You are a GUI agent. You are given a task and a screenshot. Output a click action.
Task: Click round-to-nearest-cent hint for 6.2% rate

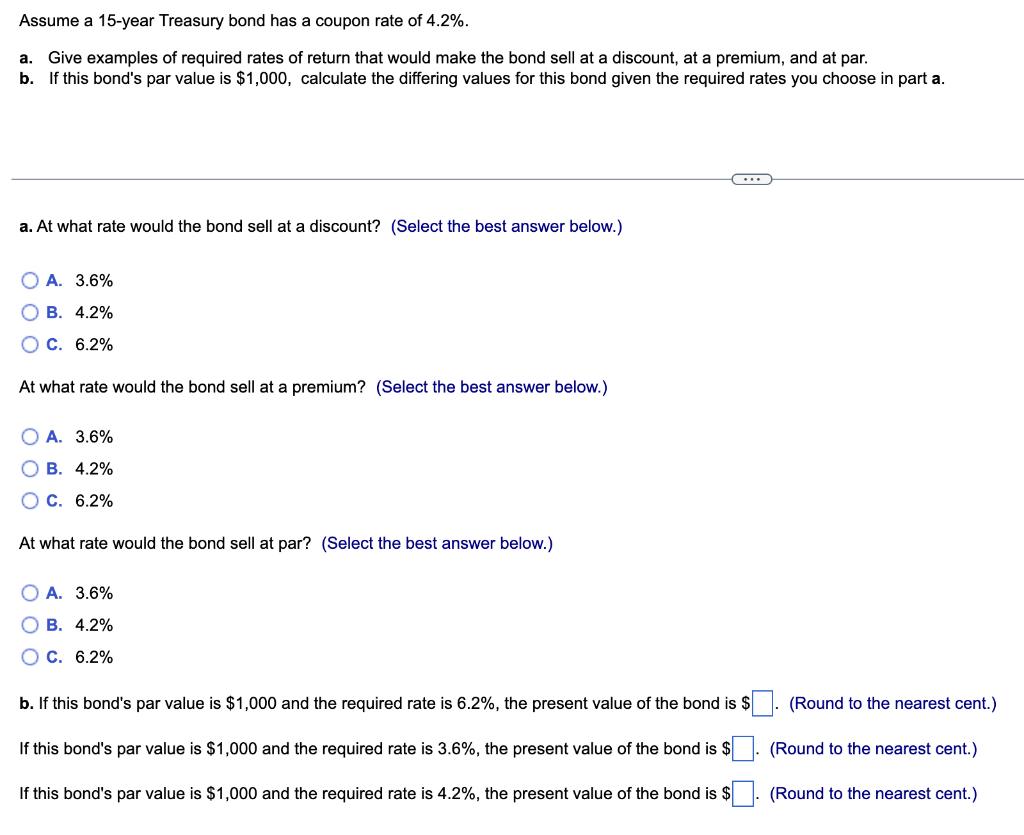pyautogui.click(x=893, y=703)
